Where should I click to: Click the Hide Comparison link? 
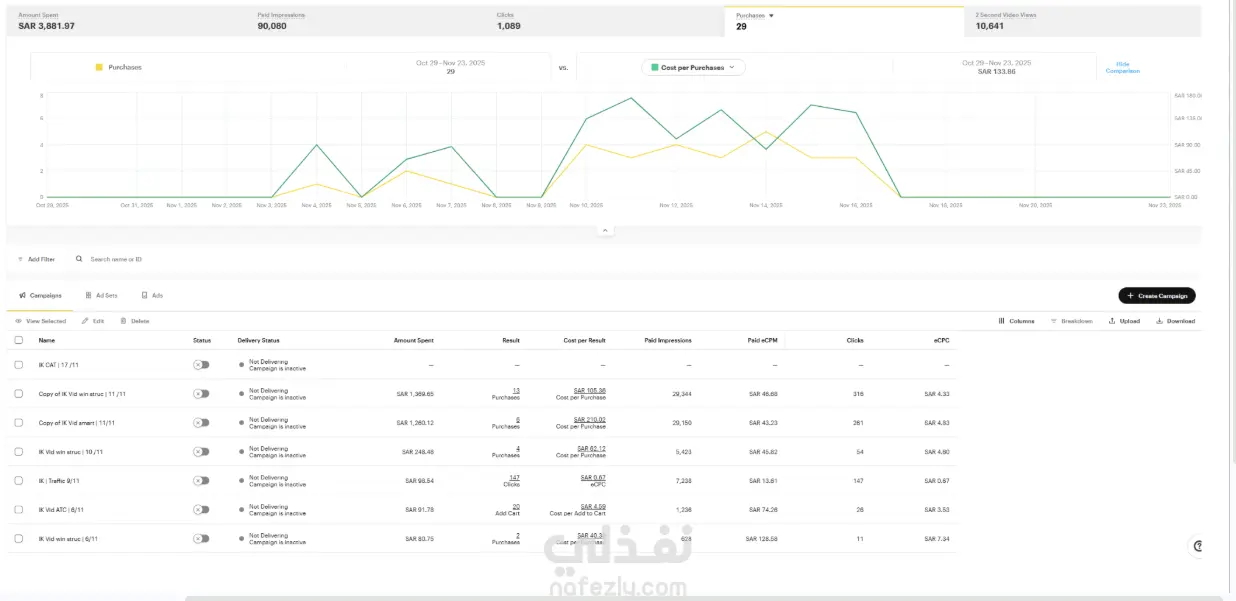(x=1122, y=67)
